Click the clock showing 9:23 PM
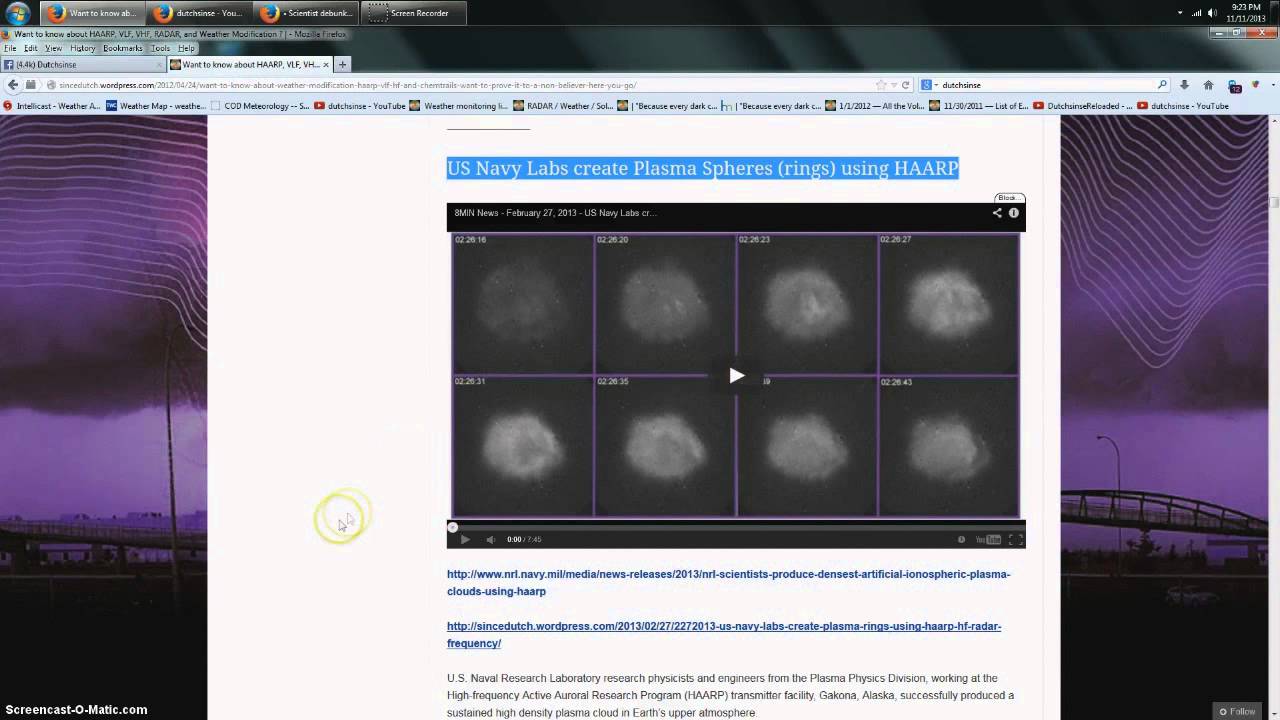1280x720 pixels. click(x=1245, y=13)
